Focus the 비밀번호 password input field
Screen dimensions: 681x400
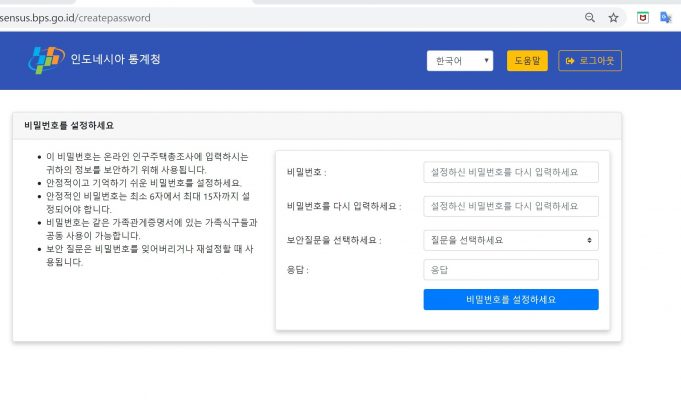[511, 173]
